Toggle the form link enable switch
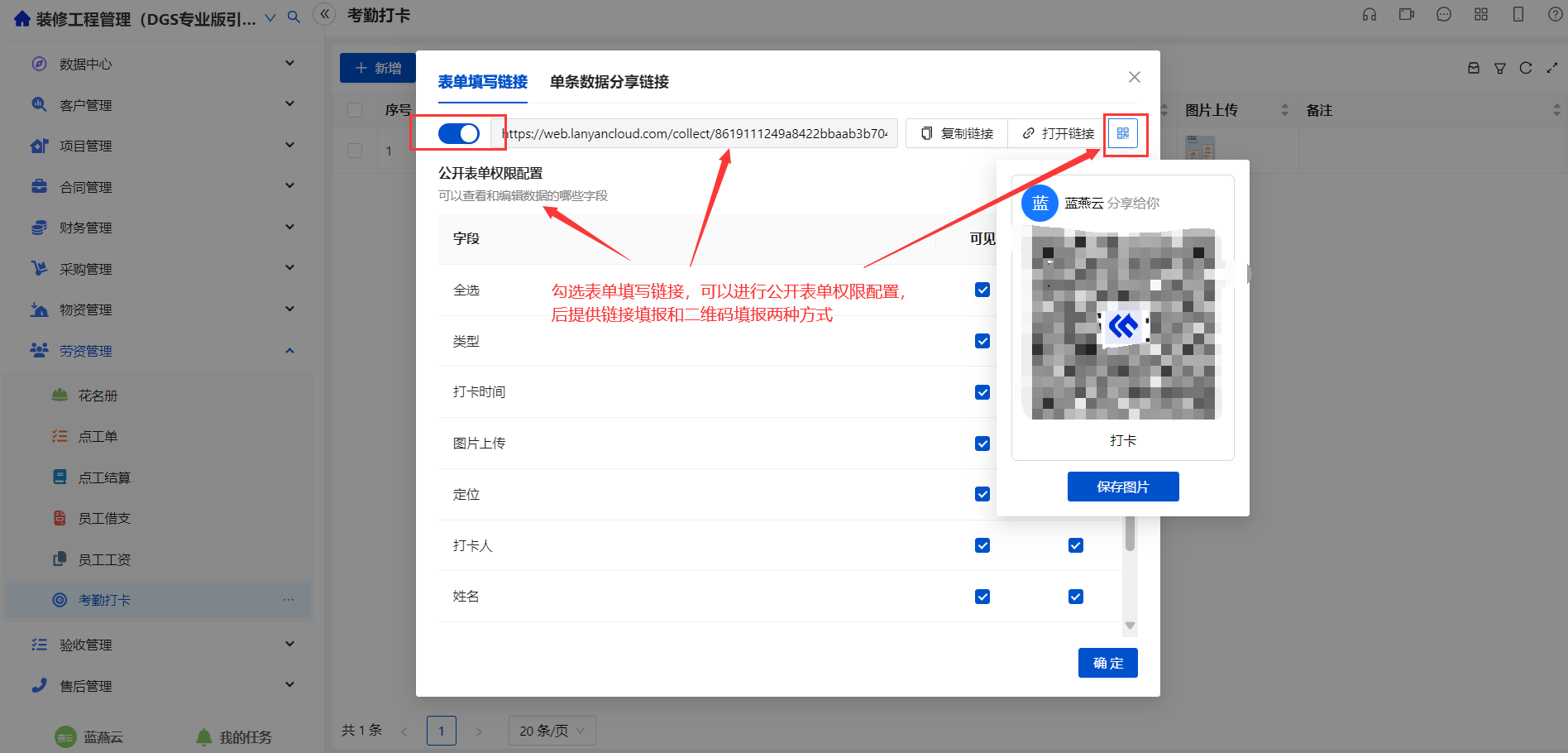Image resolution: width=1568 pixels, height=753 pixels. coord(458,133)
